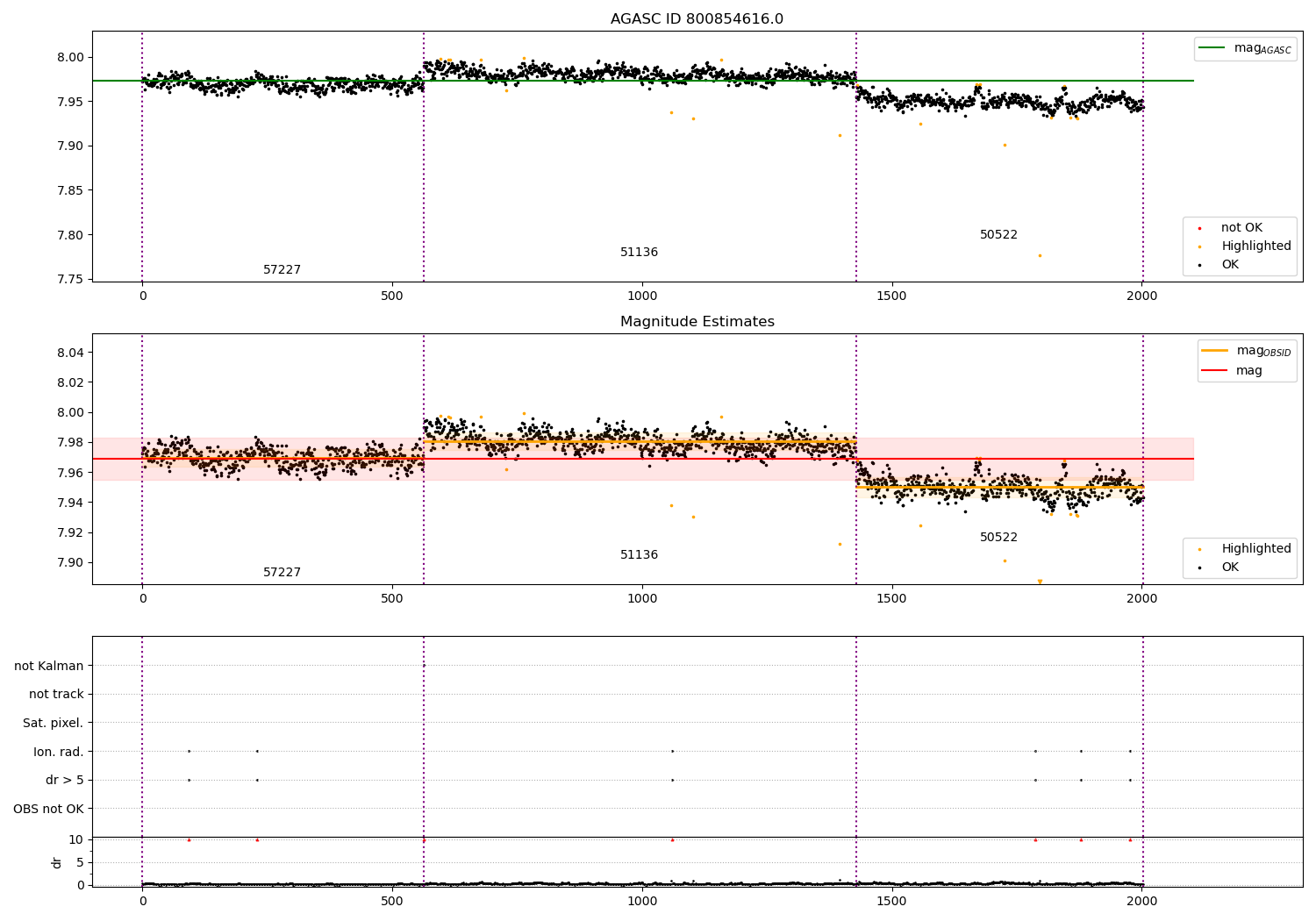This screenshot has width=1316, height=921.
Task: Click x-axis tick '1000' under the top plot
Action: [642, 296]
